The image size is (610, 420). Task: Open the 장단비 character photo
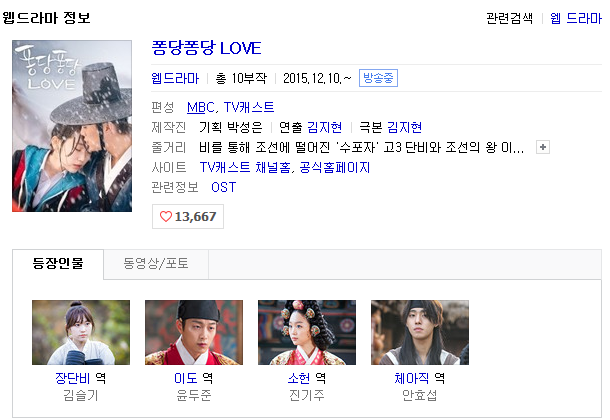pos(81,332)
